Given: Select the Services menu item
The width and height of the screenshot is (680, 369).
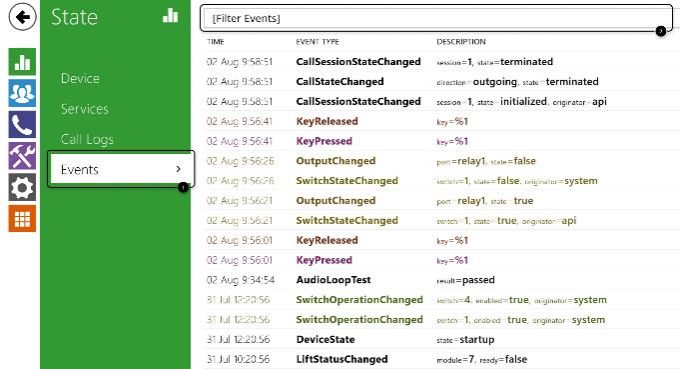Looking at the screenshot, I should click(x=85, y=109).
